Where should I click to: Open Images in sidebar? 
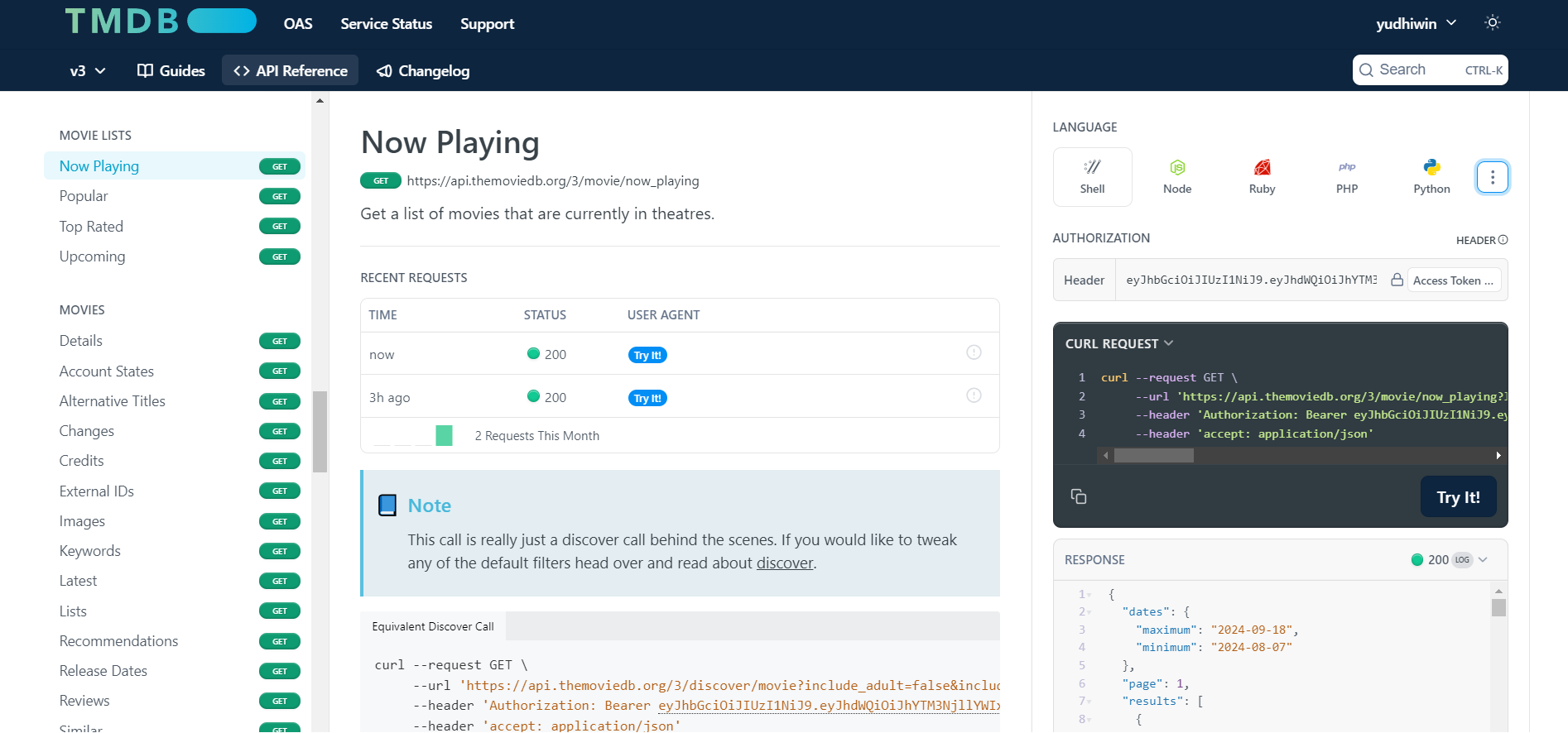point(175,521)
